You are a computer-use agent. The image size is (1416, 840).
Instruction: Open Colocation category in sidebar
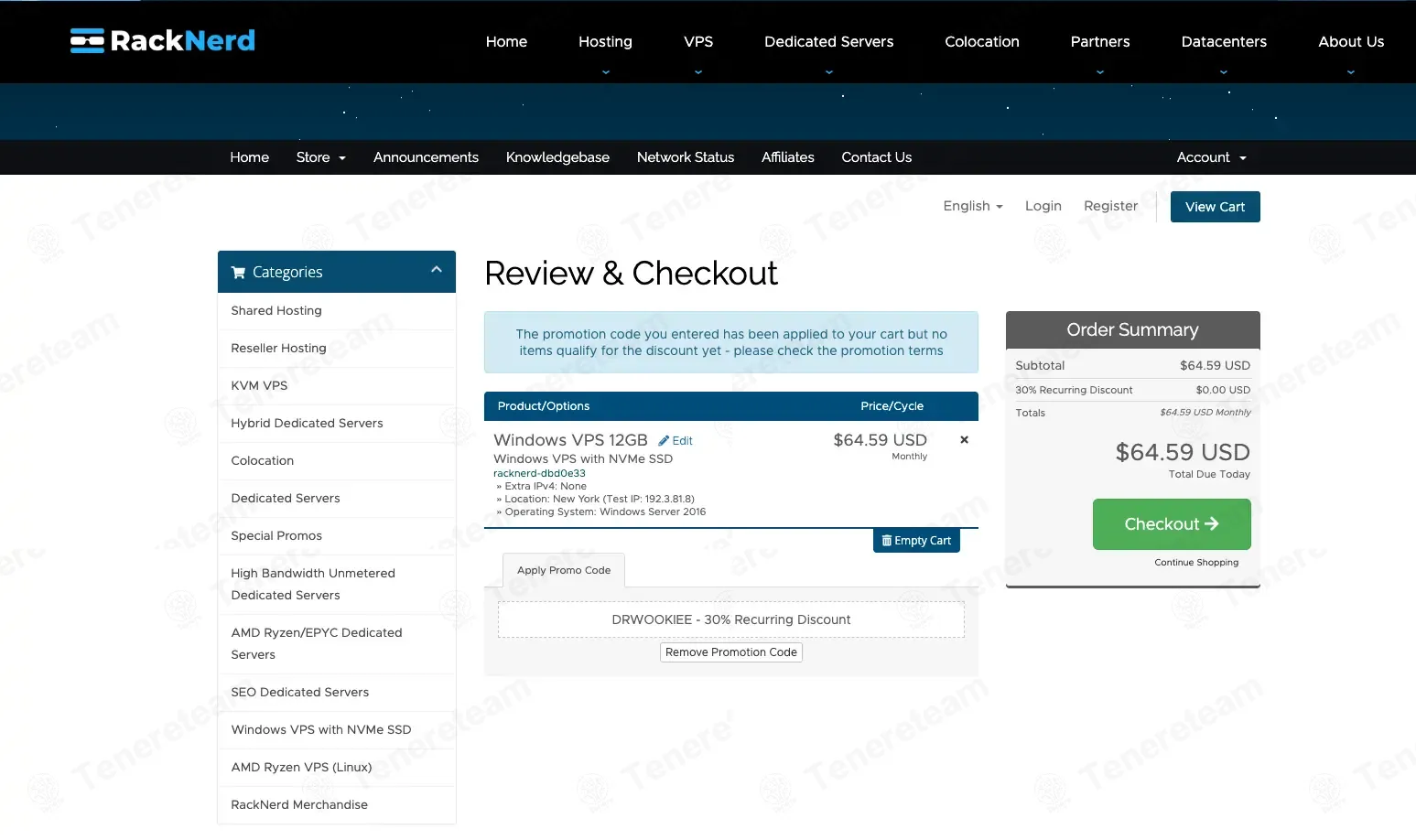tap(337, 461)
